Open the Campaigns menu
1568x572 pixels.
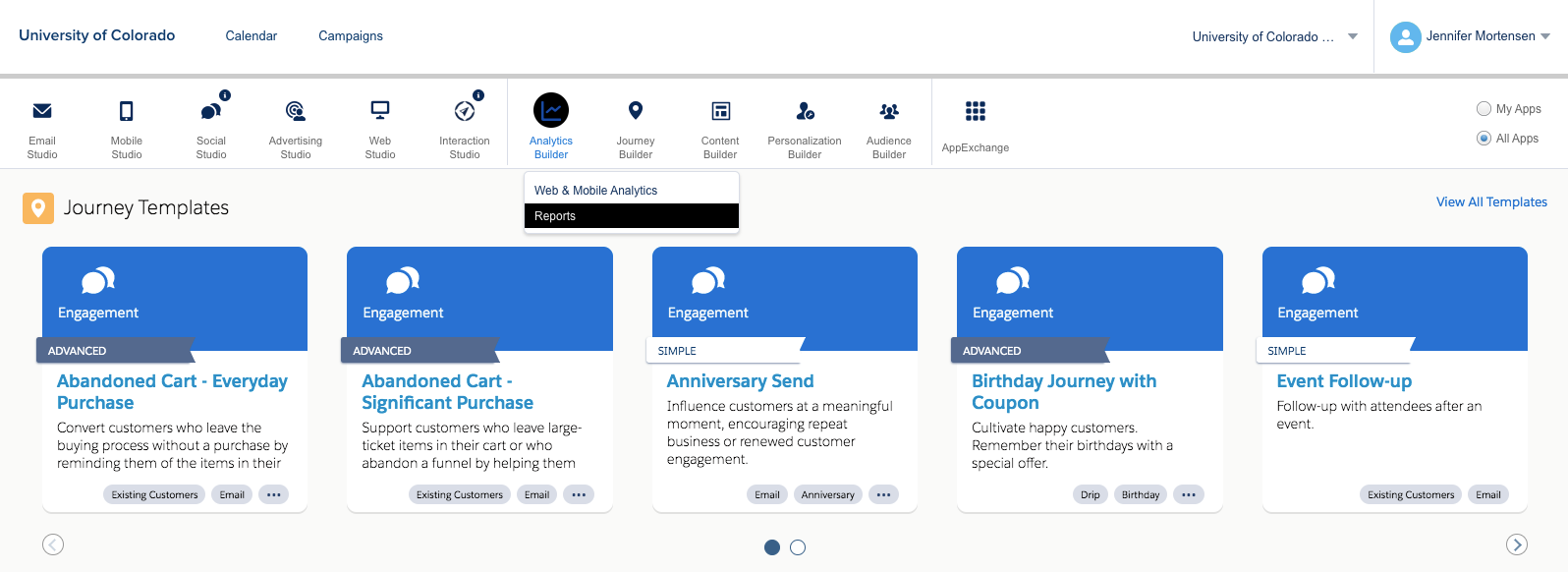tap(351, 36)
